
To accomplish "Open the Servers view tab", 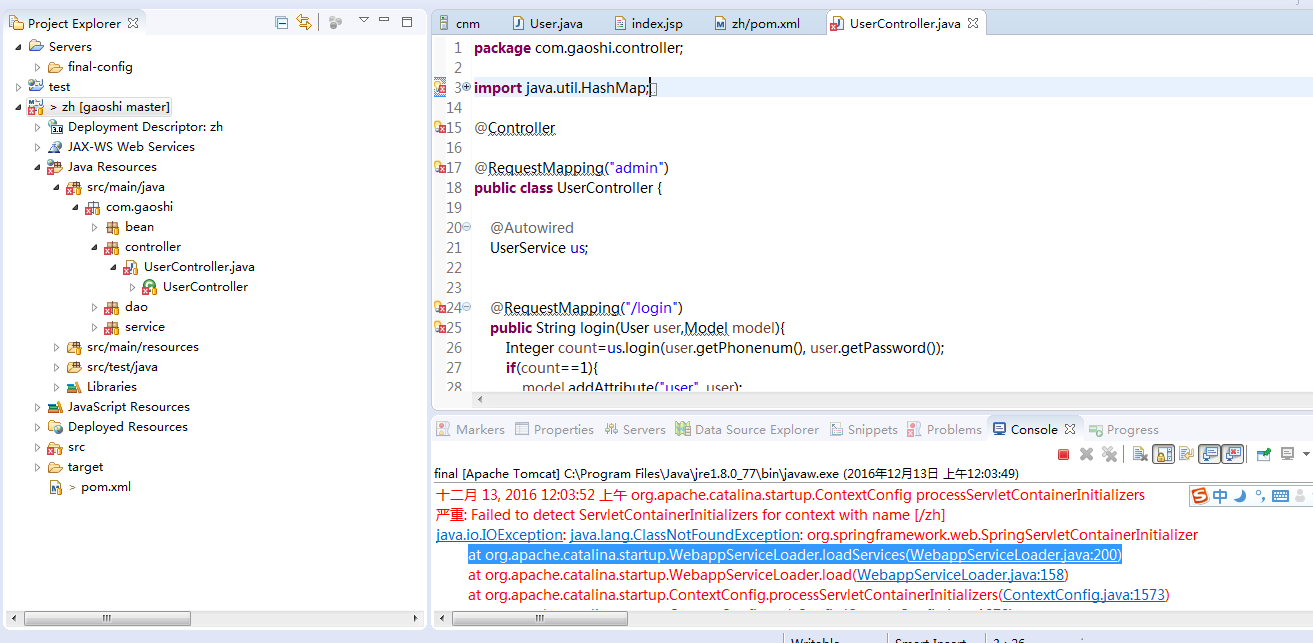I will pyautogui.click(x=634, y=429).
